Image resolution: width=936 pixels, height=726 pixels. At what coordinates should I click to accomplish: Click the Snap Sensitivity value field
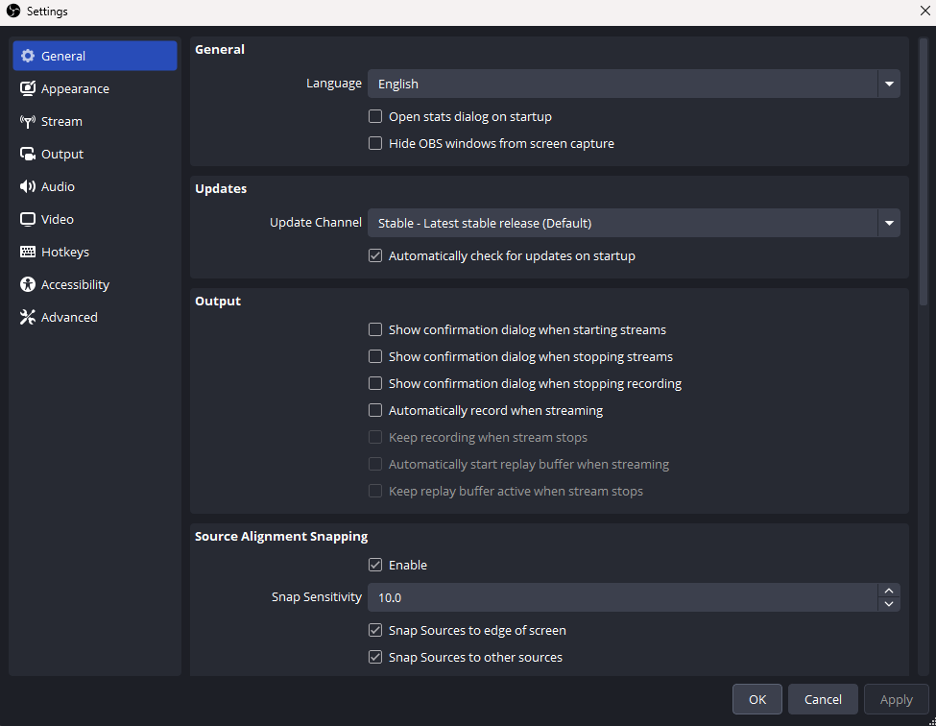(x=620, y=598)
